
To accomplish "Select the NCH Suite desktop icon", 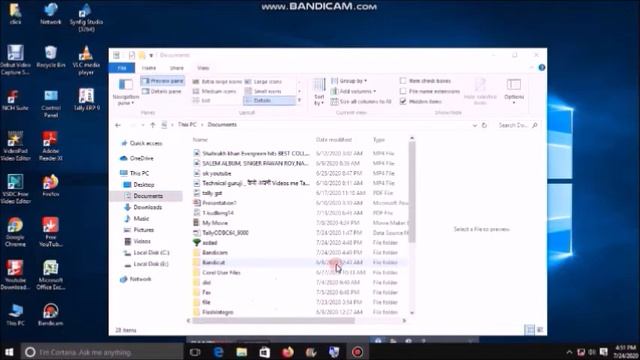I will (15, 100).
